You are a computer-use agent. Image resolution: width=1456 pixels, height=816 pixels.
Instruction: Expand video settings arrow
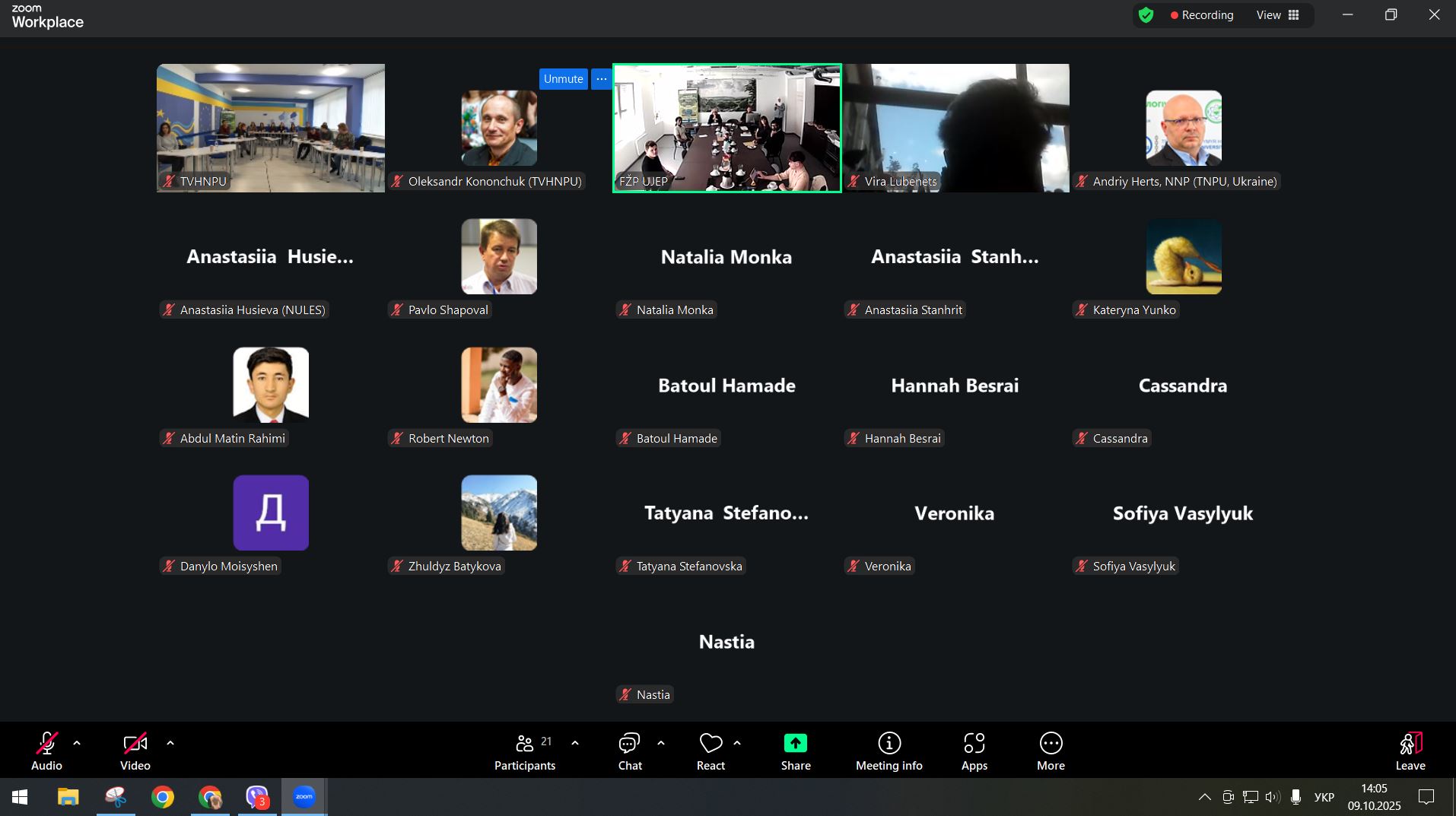170,743
